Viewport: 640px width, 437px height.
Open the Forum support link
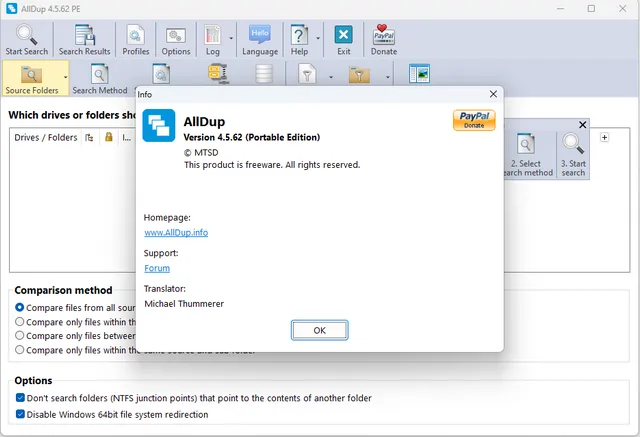(157, 268)
